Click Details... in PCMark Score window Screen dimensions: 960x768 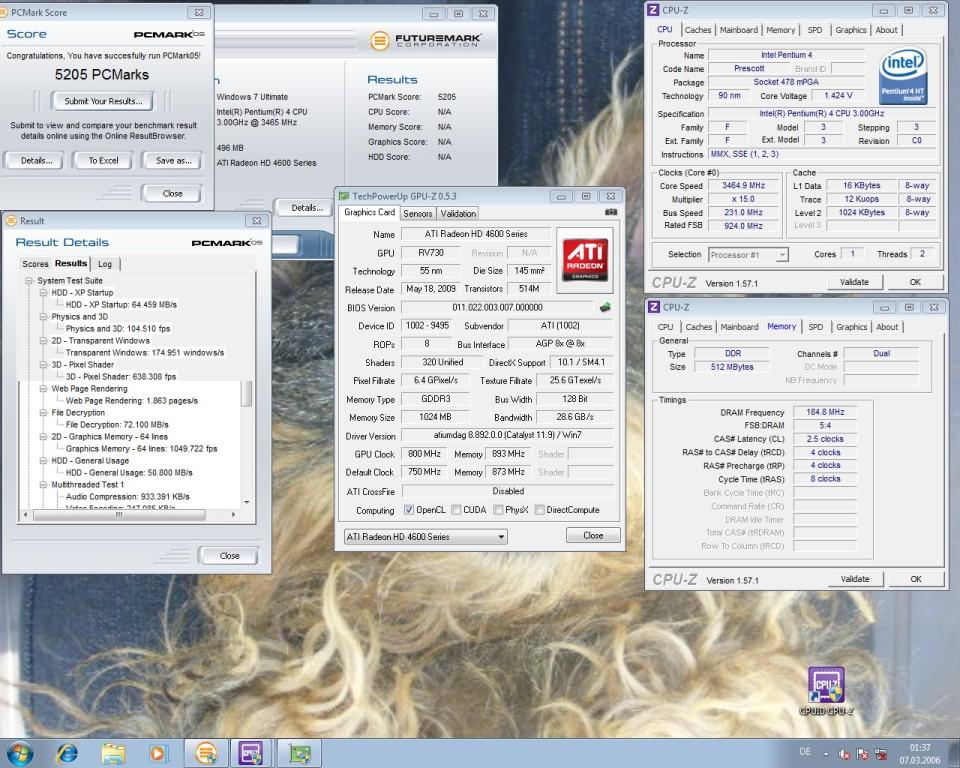pos(36,160)
